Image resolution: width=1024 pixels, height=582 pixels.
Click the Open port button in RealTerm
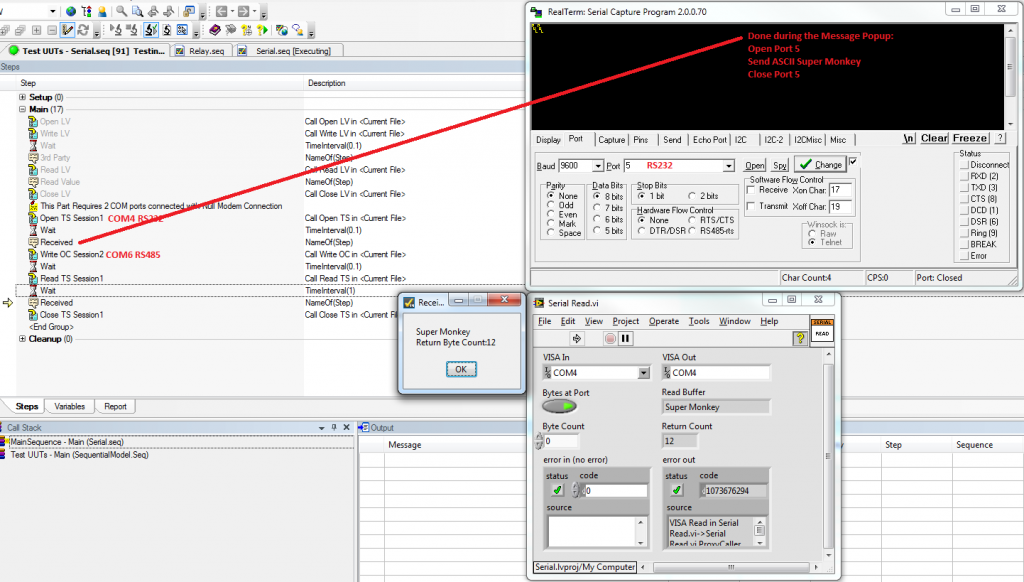click(x=755, y=166)
